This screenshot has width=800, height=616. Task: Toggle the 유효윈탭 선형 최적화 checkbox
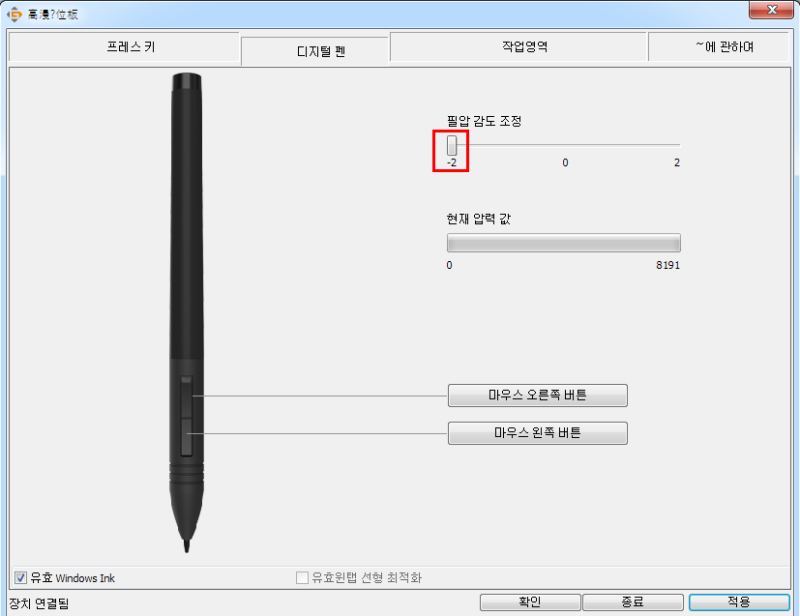(302, 578)
